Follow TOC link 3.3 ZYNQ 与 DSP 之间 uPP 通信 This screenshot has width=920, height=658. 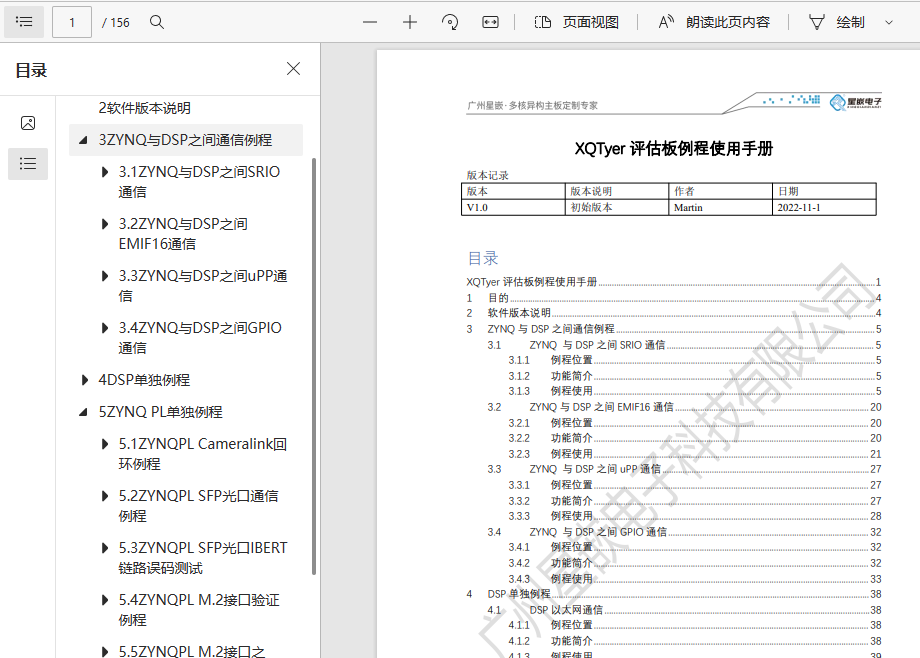[x=684, y=469]
